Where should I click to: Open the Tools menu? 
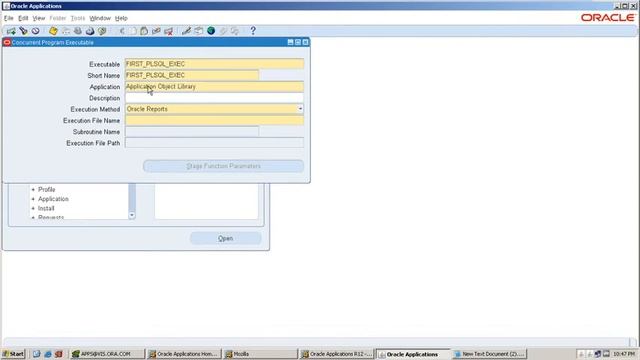click(x=78, y=18)
